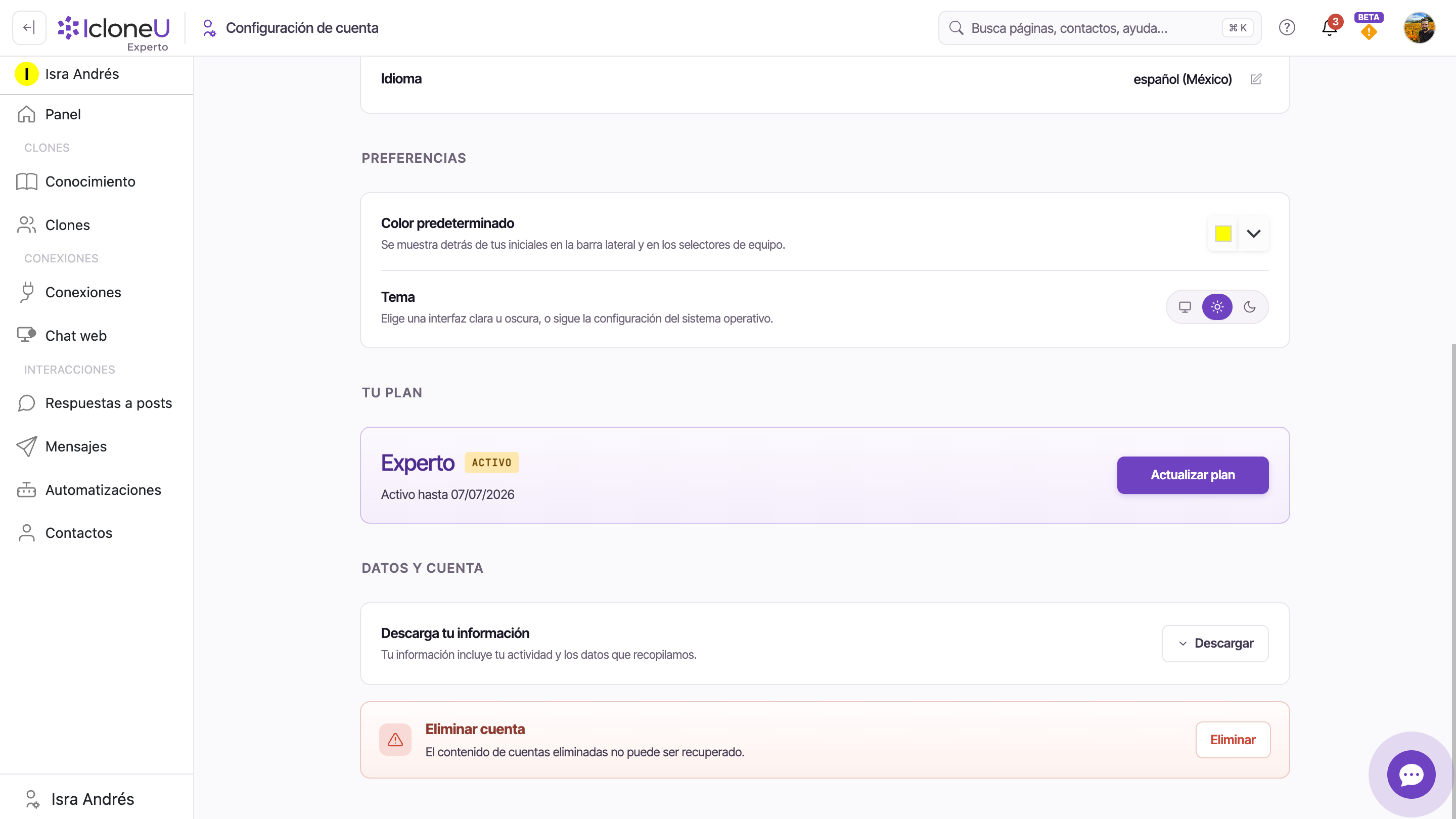This screenshot has width=1456, height=819.
Task: Click the Actualizar plan button
Action: point(1193,475)
